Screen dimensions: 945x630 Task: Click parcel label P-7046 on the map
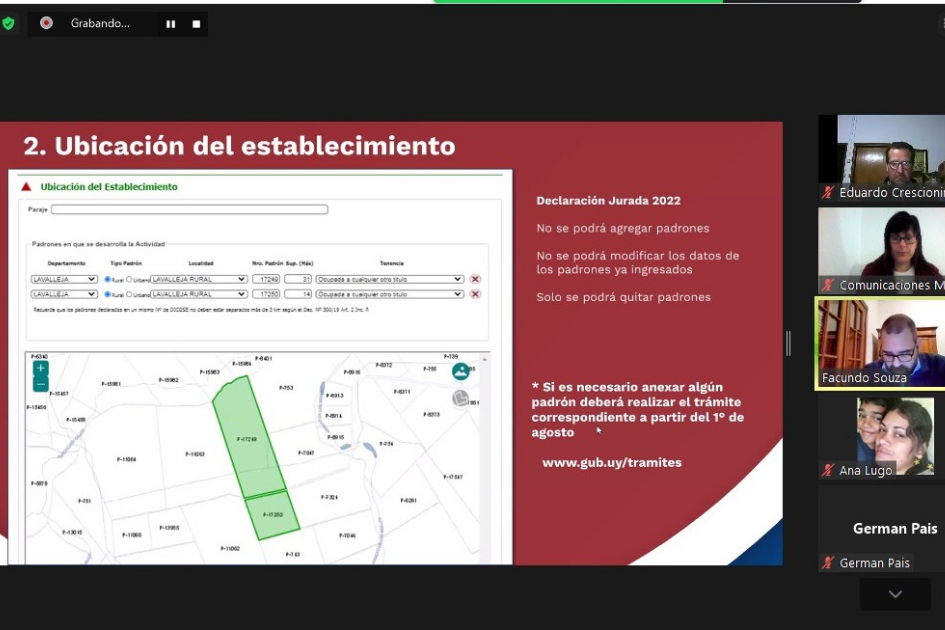point(347,535)
